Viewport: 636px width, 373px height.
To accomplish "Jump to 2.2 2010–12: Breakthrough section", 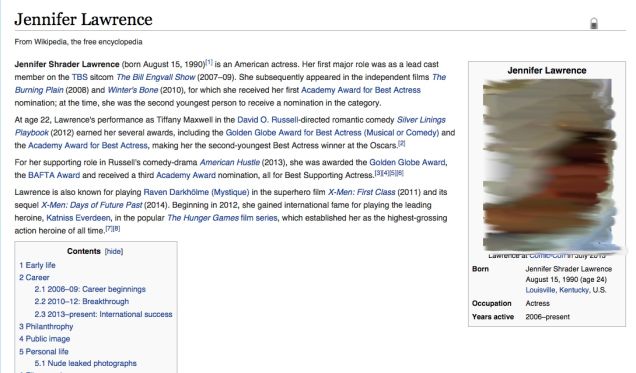I will click(82, 302).
